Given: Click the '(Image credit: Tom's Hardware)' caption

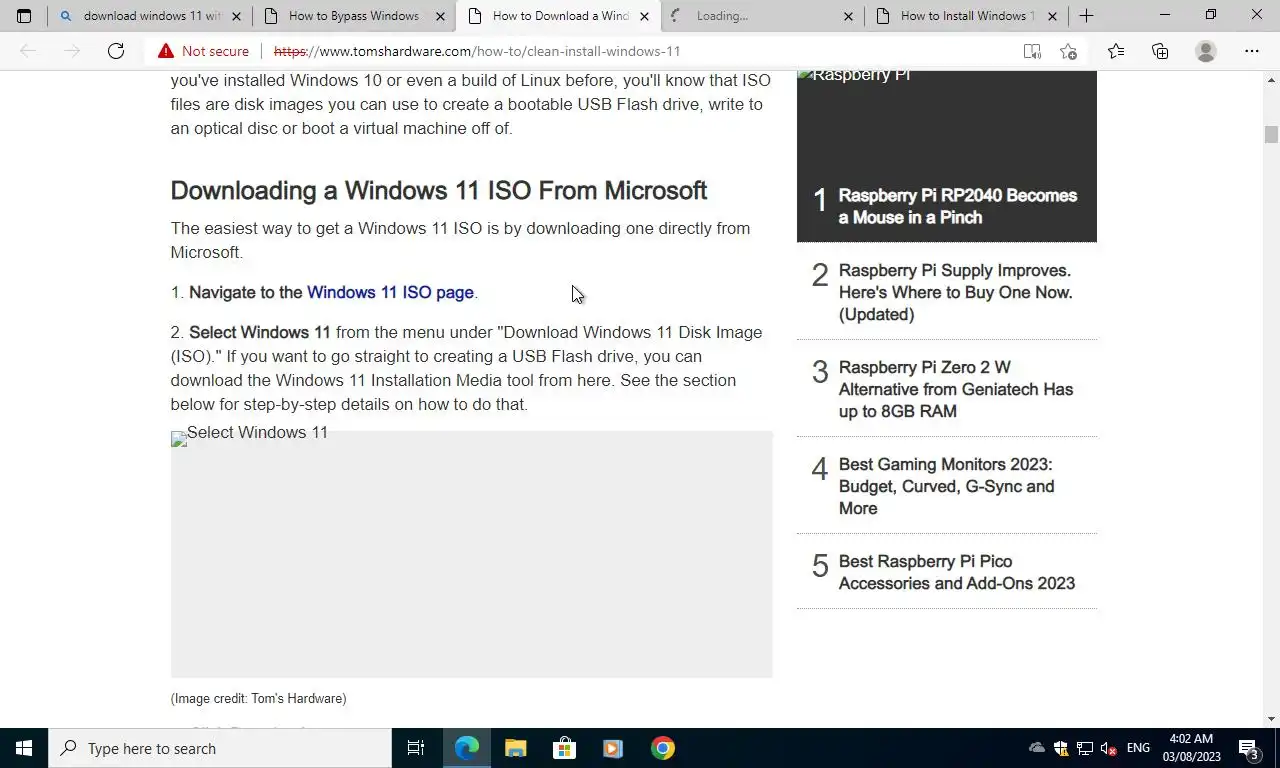Looking at the screenshot, I should tap(259, 699).
